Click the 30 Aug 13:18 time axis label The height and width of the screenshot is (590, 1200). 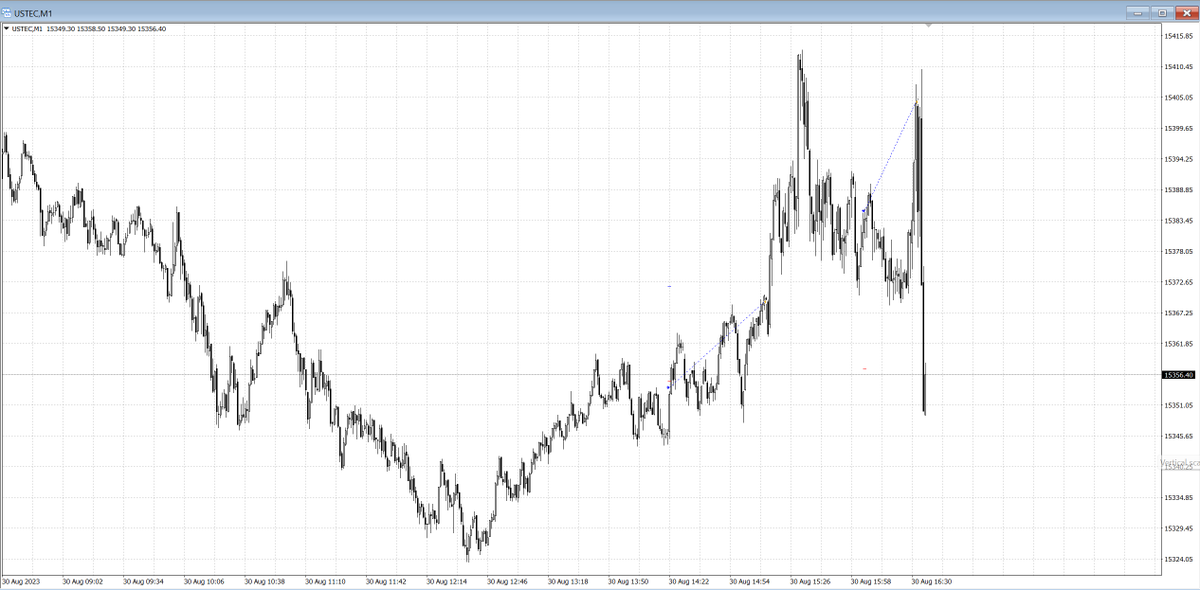pyautogui.click(x=568, y=580)
